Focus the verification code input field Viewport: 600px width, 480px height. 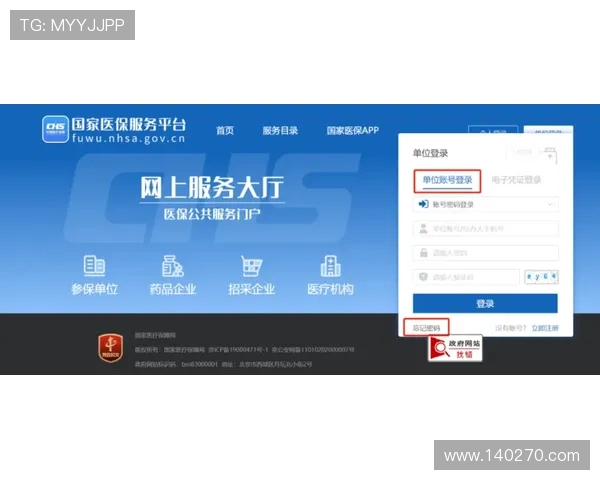point(466,277)
